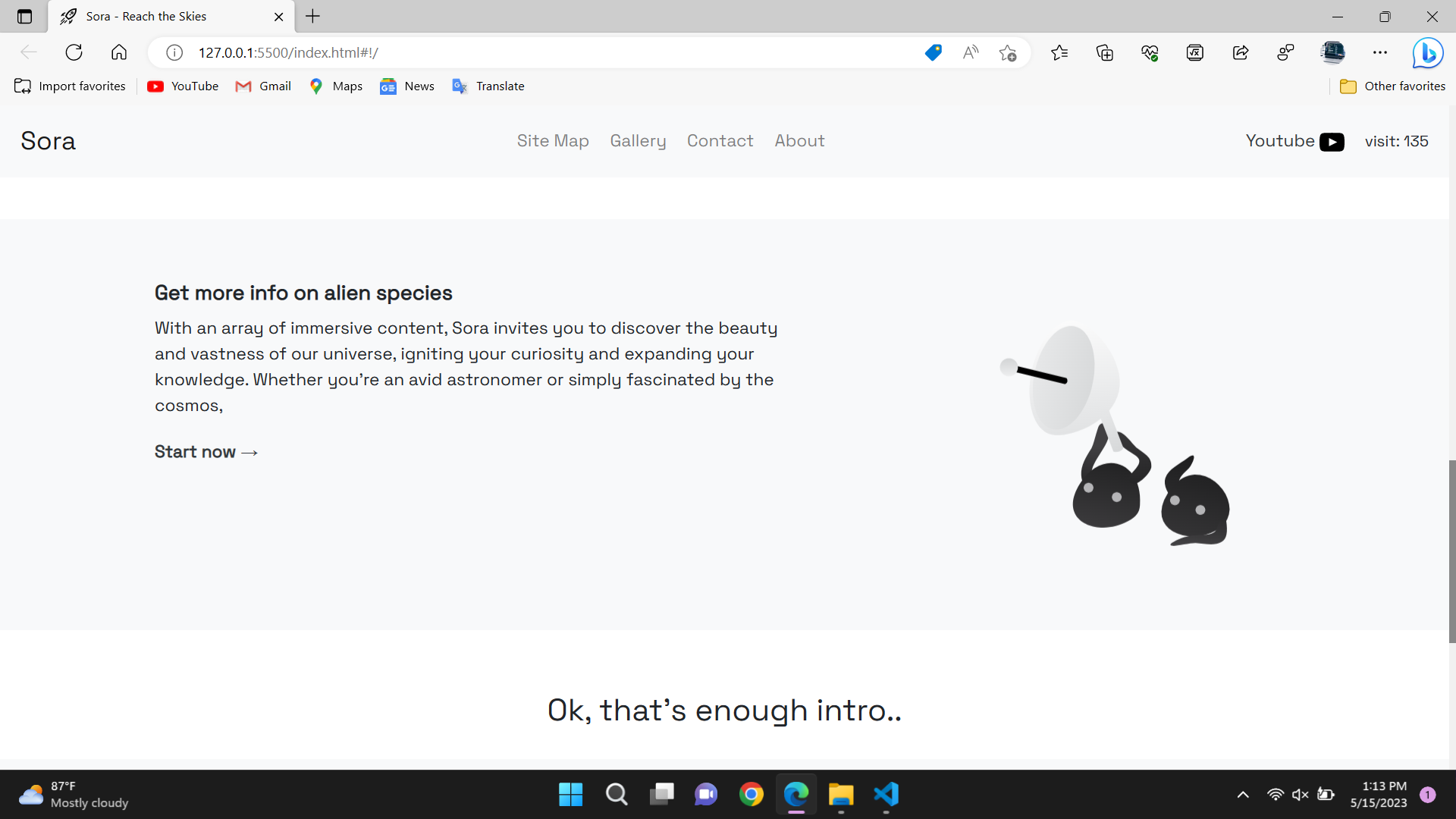The image size is (1456, 819).
Task: Open Gmail from the favorites bar
Action: 262,86
